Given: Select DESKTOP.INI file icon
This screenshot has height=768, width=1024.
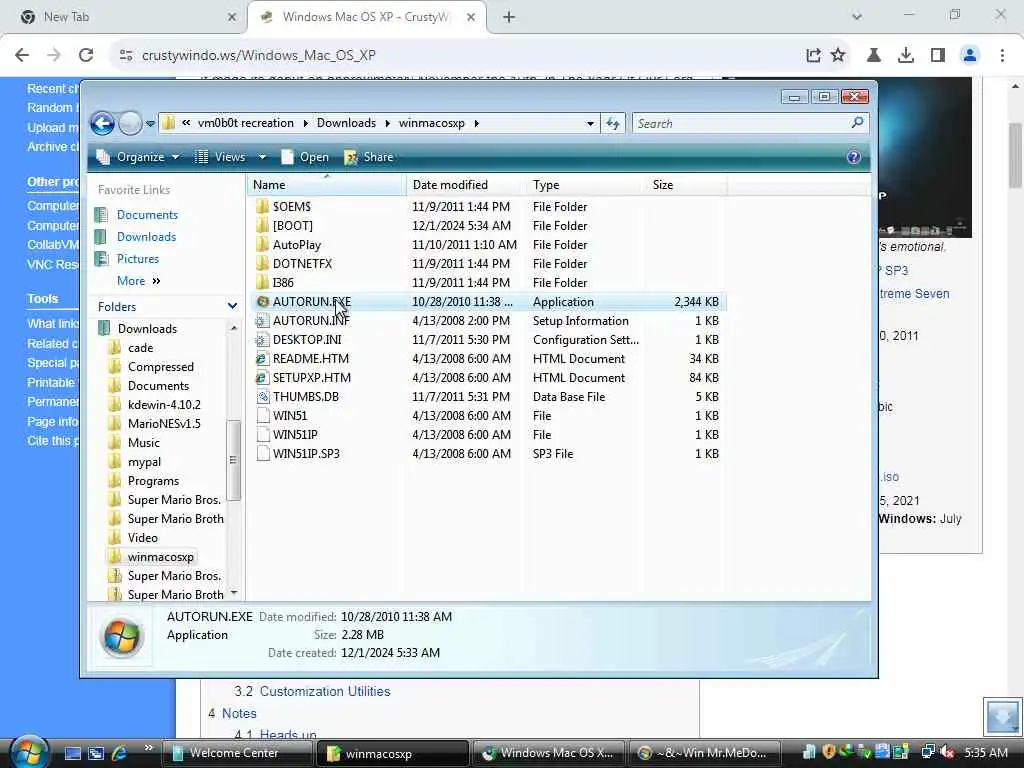Looking at the screenshot, I should pos(263,340).
